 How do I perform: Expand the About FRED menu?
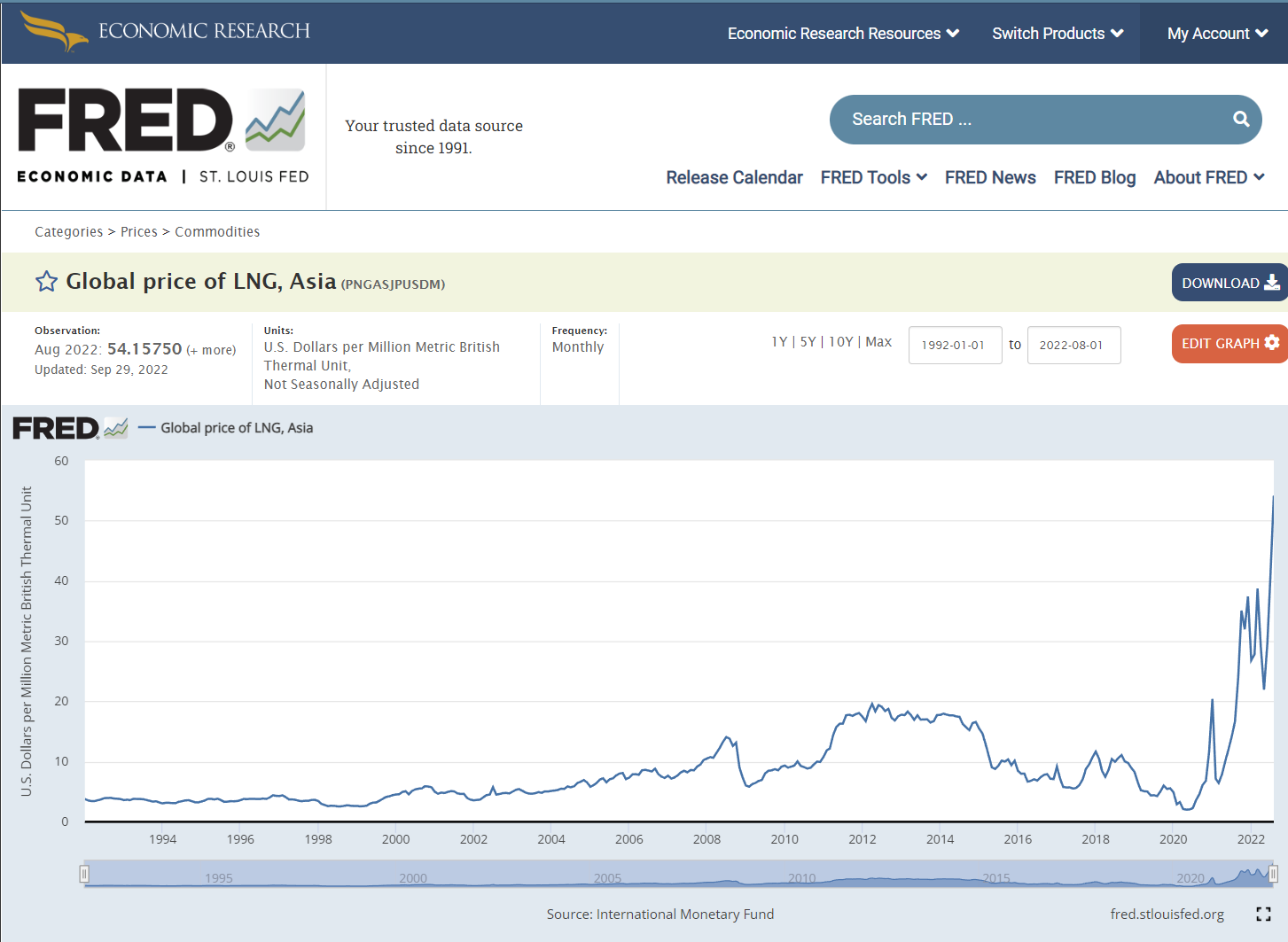tap(1208, 177)
